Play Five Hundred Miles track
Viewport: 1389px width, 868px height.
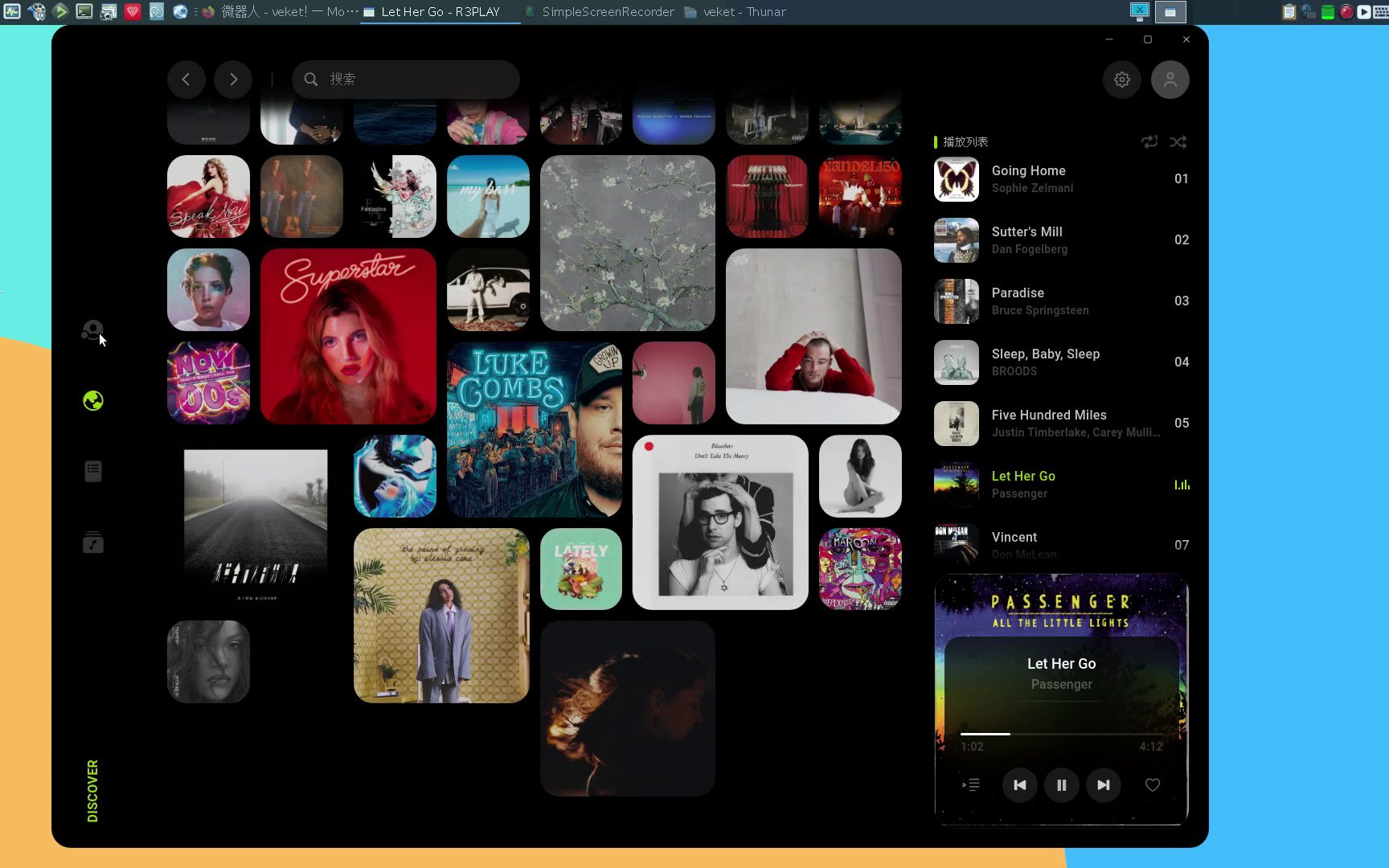pyautogui.click(x=1061, y=423)
